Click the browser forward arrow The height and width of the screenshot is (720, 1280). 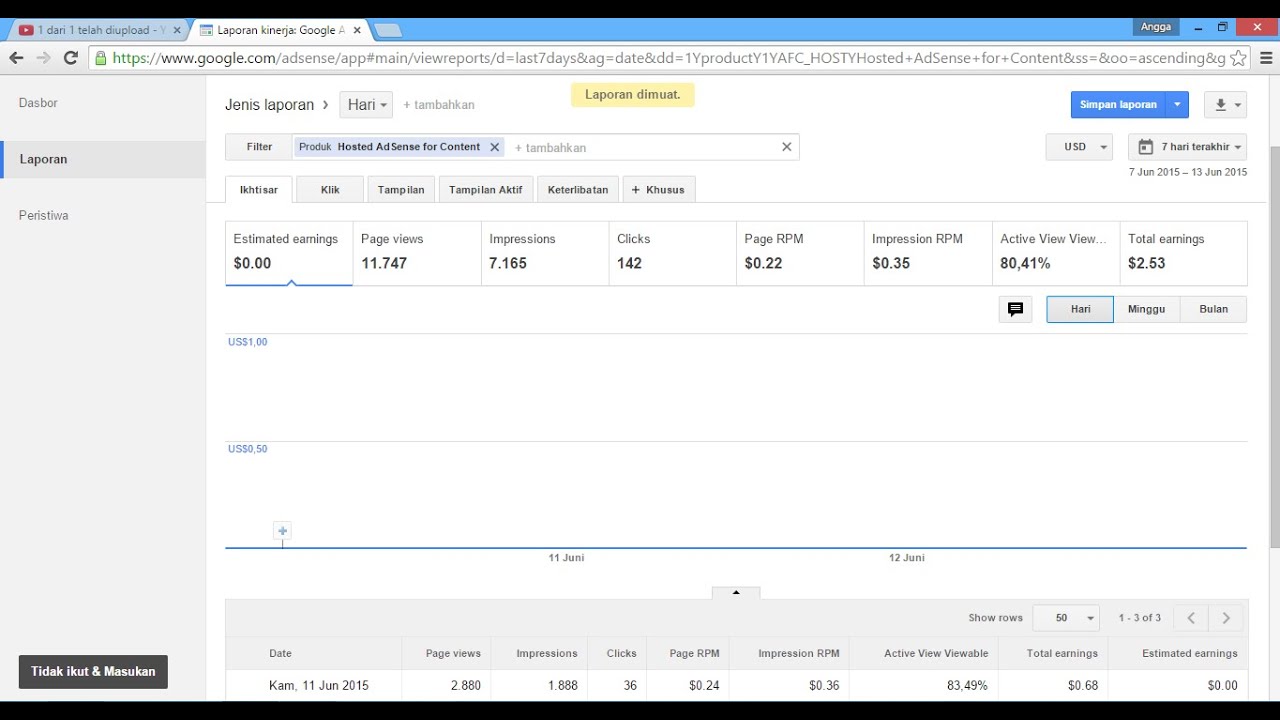point(43,58)
